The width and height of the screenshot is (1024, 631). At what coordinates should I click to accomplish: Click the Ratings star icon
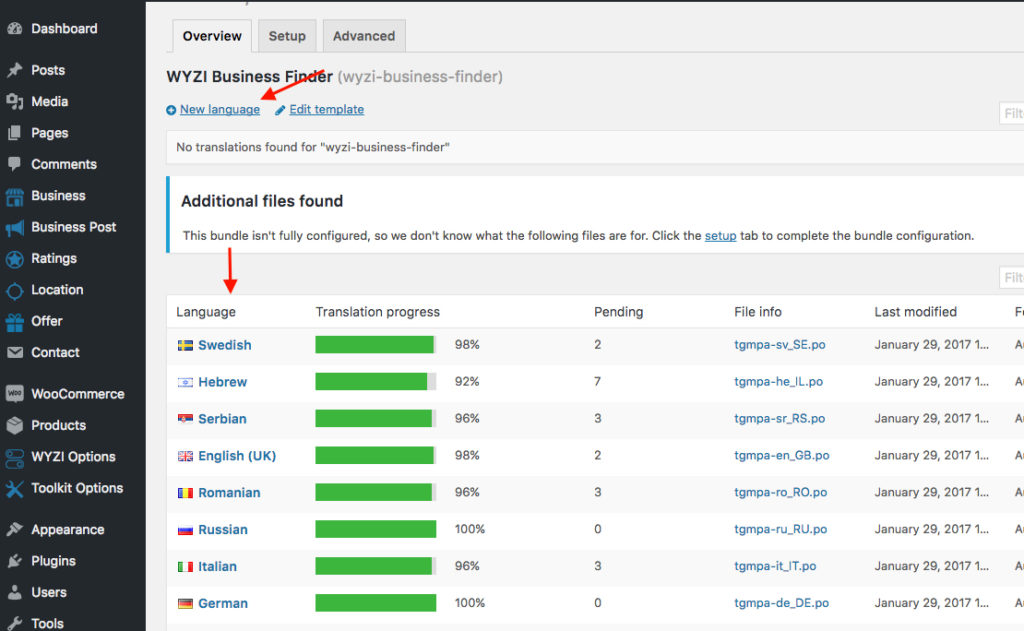pos(14,259)
